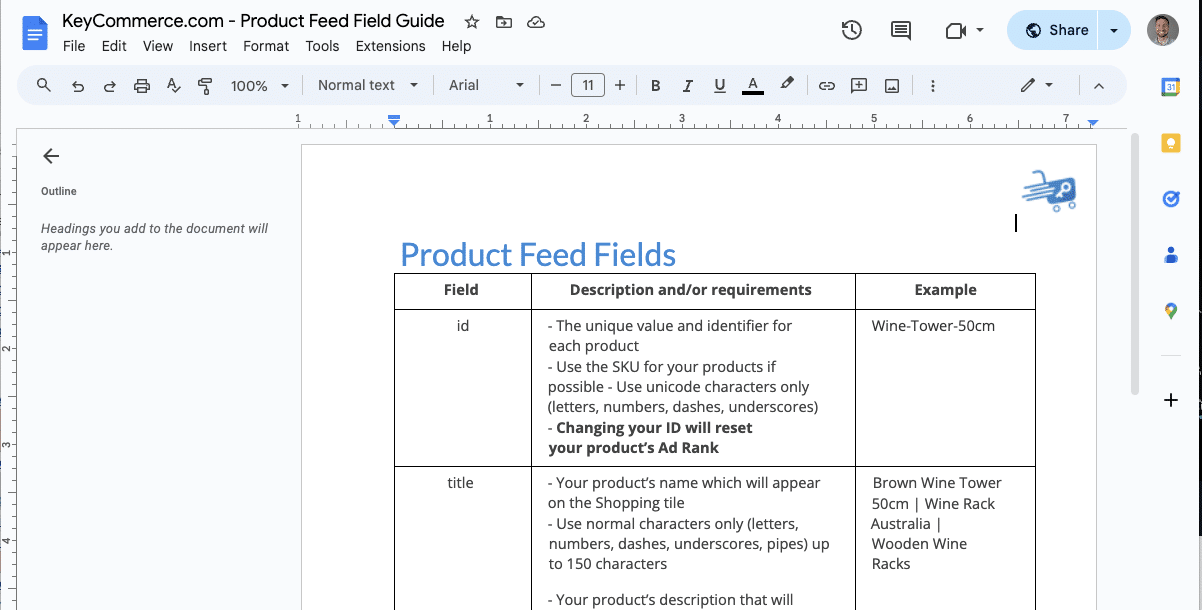Open Google Keep sidebar
1202x610 pixels.
pos(1170,143)
